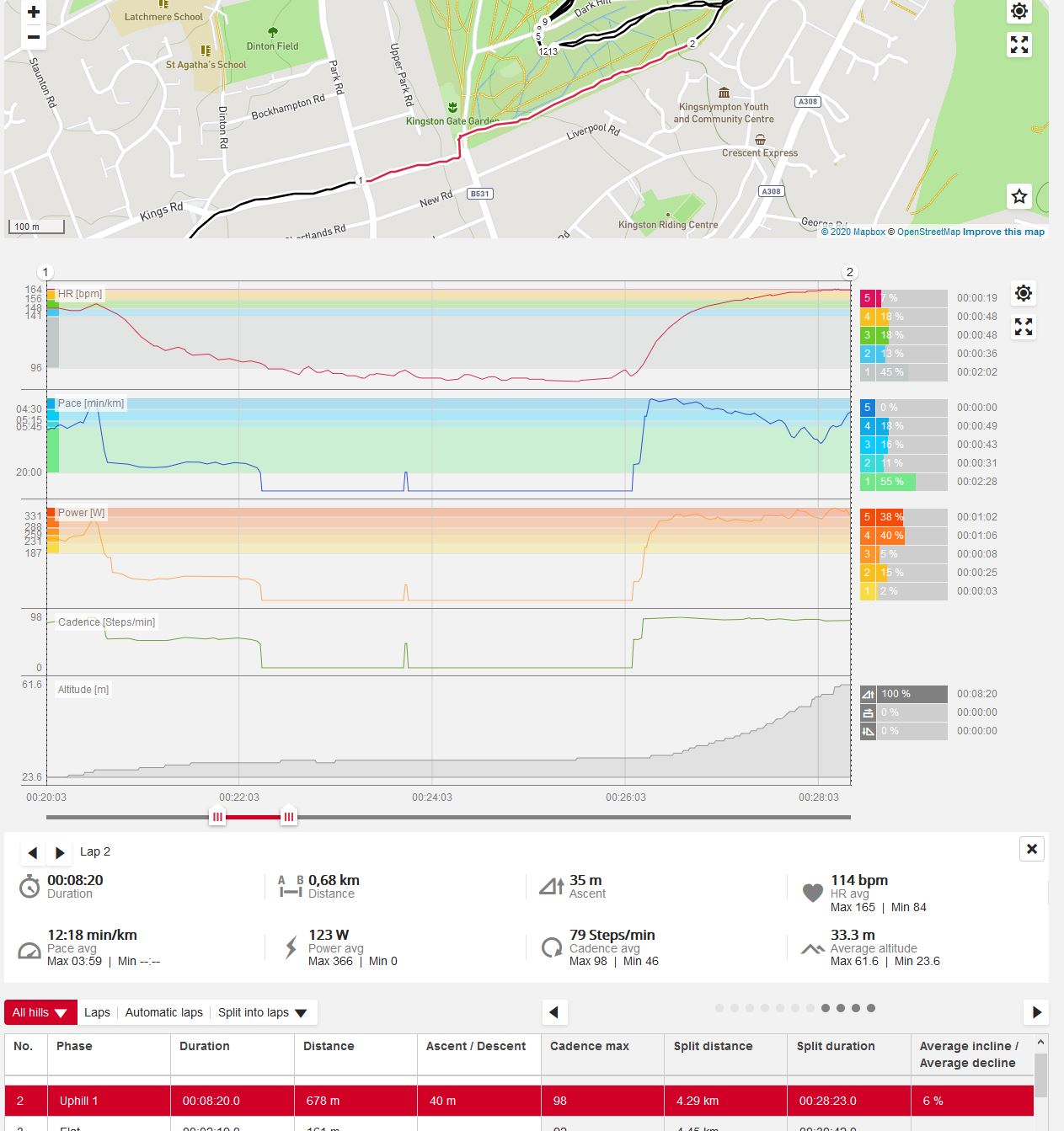The image size is (1064, 1131).
Task: Switch to the Laps tab
Action: pyautogui.click(x=97, y=1012)
